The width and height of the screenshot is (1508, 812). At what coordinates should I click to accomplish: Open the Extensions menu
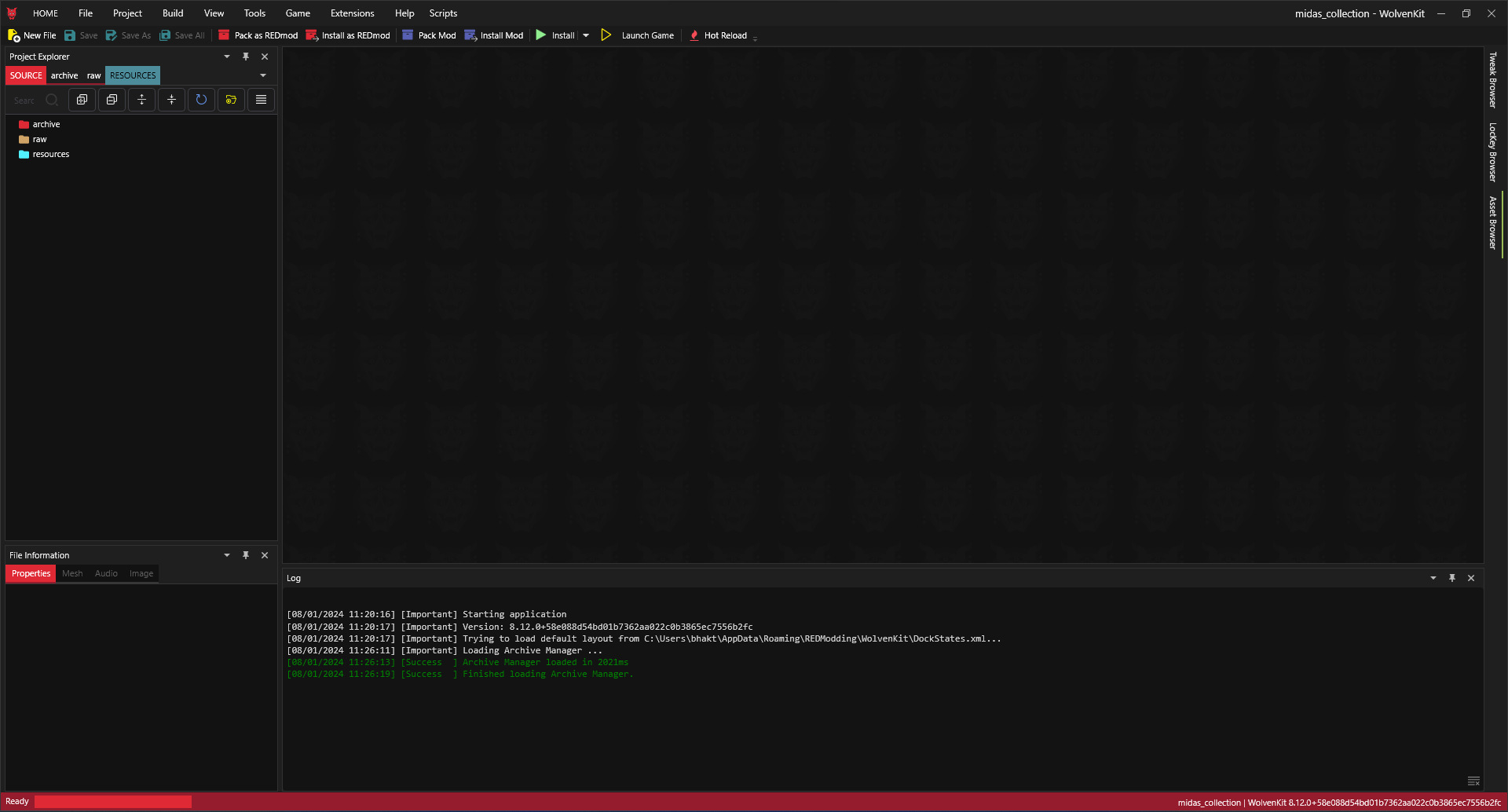(352, 13)
